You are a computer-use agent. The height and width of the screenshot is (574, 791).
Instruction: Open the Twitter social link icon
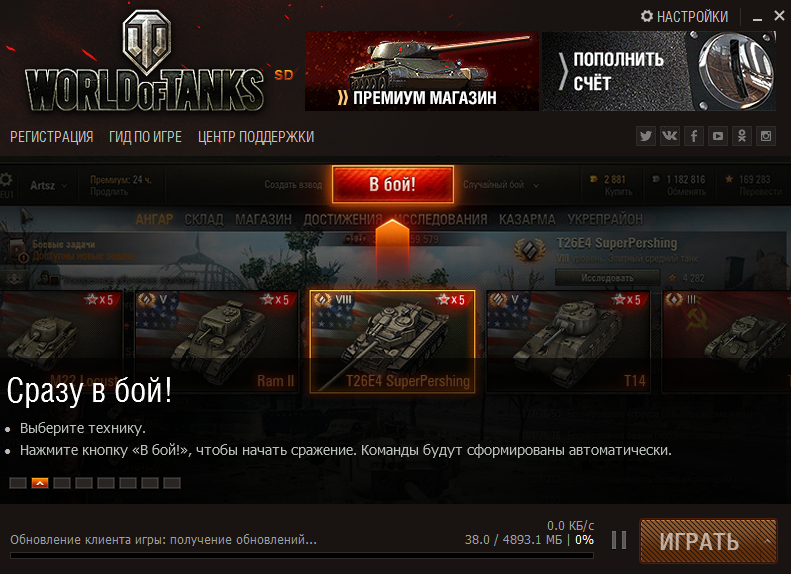[646, 136]
